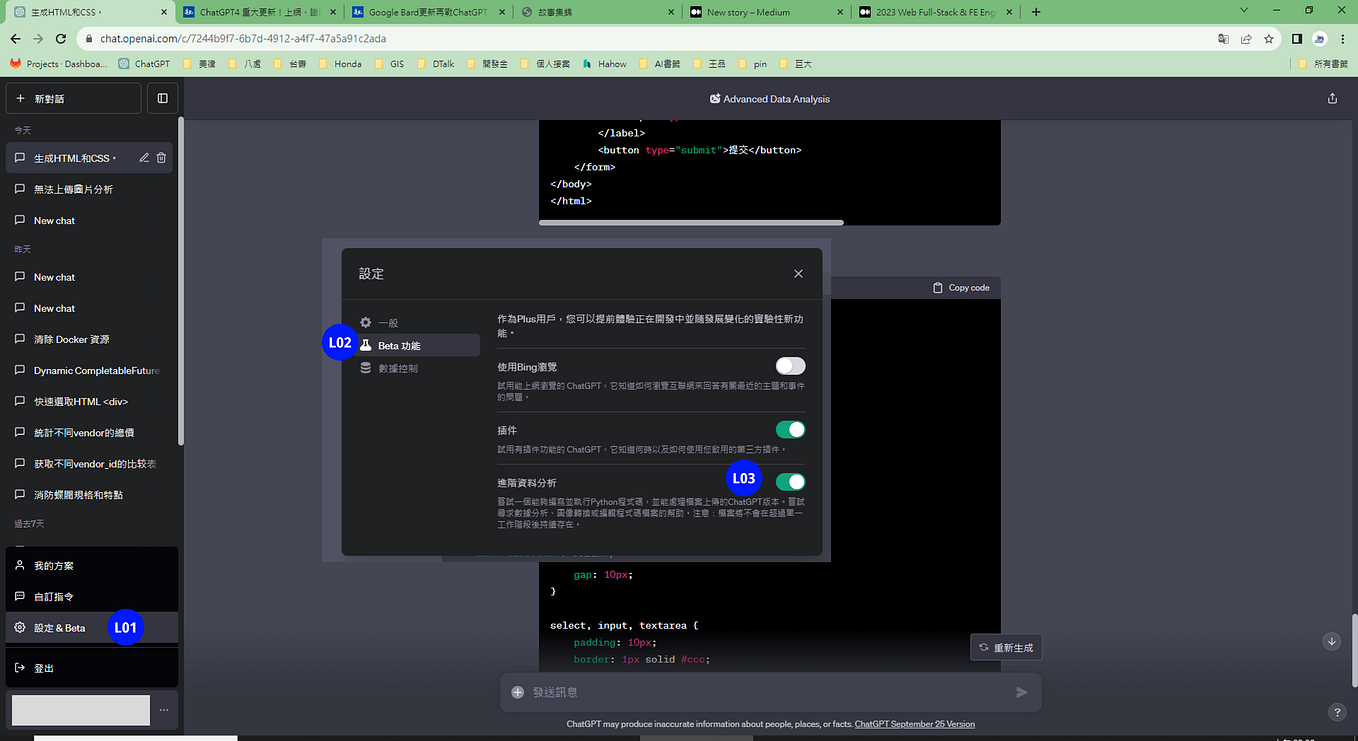Viewport: 1358px width, 741px height.
Task: Click the new chat plus icon
Action: click(20, 99)
